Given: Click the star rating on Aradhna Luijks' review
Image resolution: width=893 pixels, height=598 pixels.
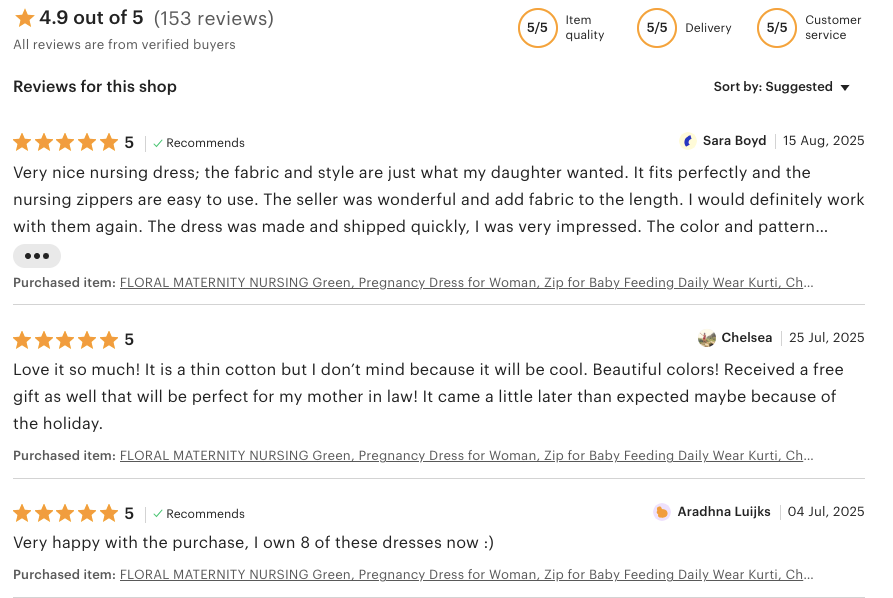Looking at the screenshot, I should [65, 513].
